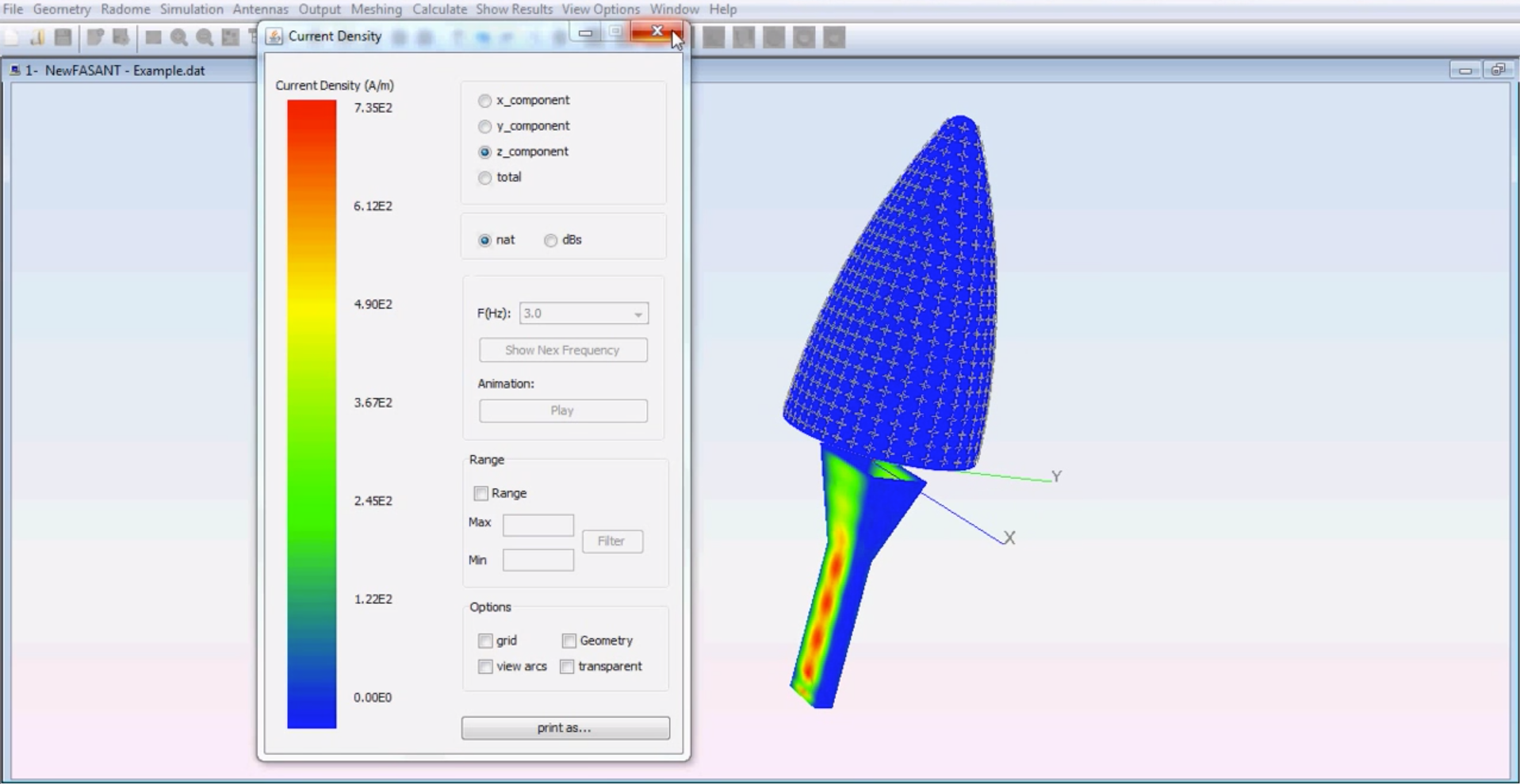Screen dimensions: 1520x784
Task: Click the Java icon in Current Density title
Action: (x=274, y=36)
